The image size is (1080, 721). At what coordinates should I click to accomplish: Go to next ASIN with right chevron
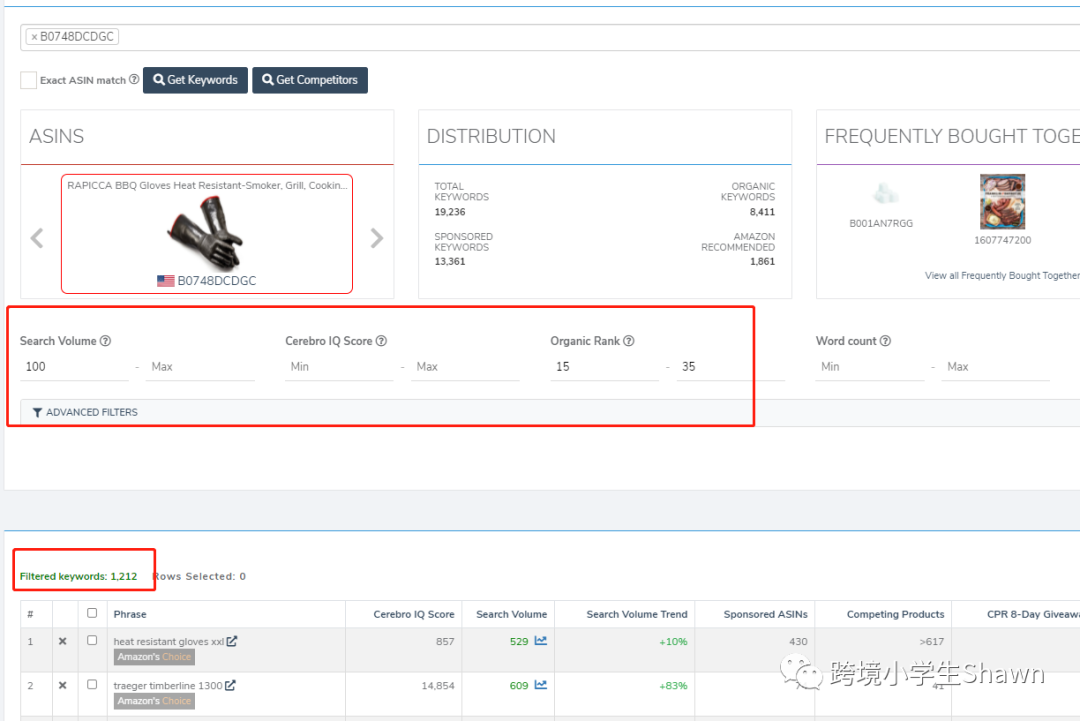(x=376, y=238)
